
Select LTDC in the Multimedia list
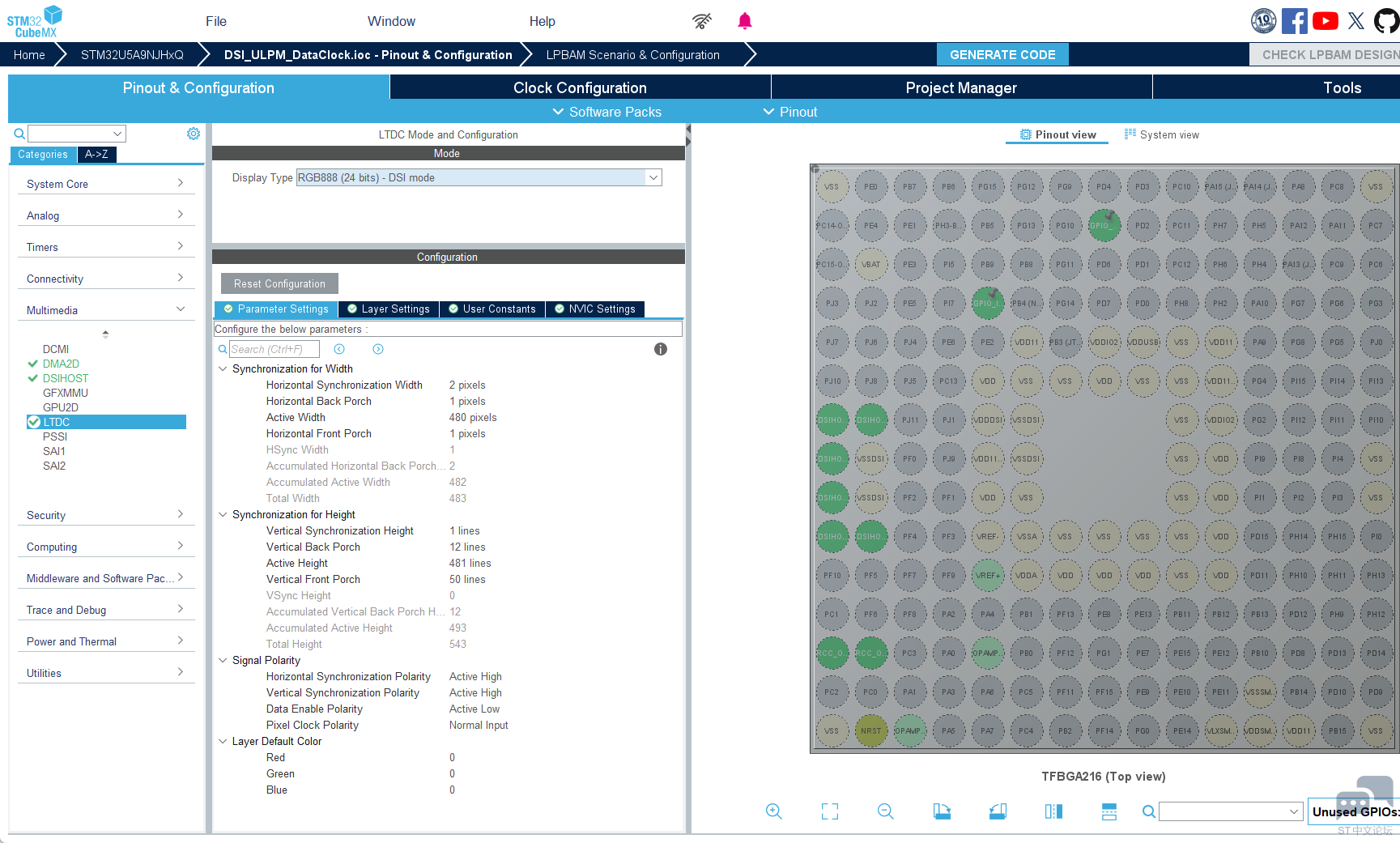[x=106, y=422]
